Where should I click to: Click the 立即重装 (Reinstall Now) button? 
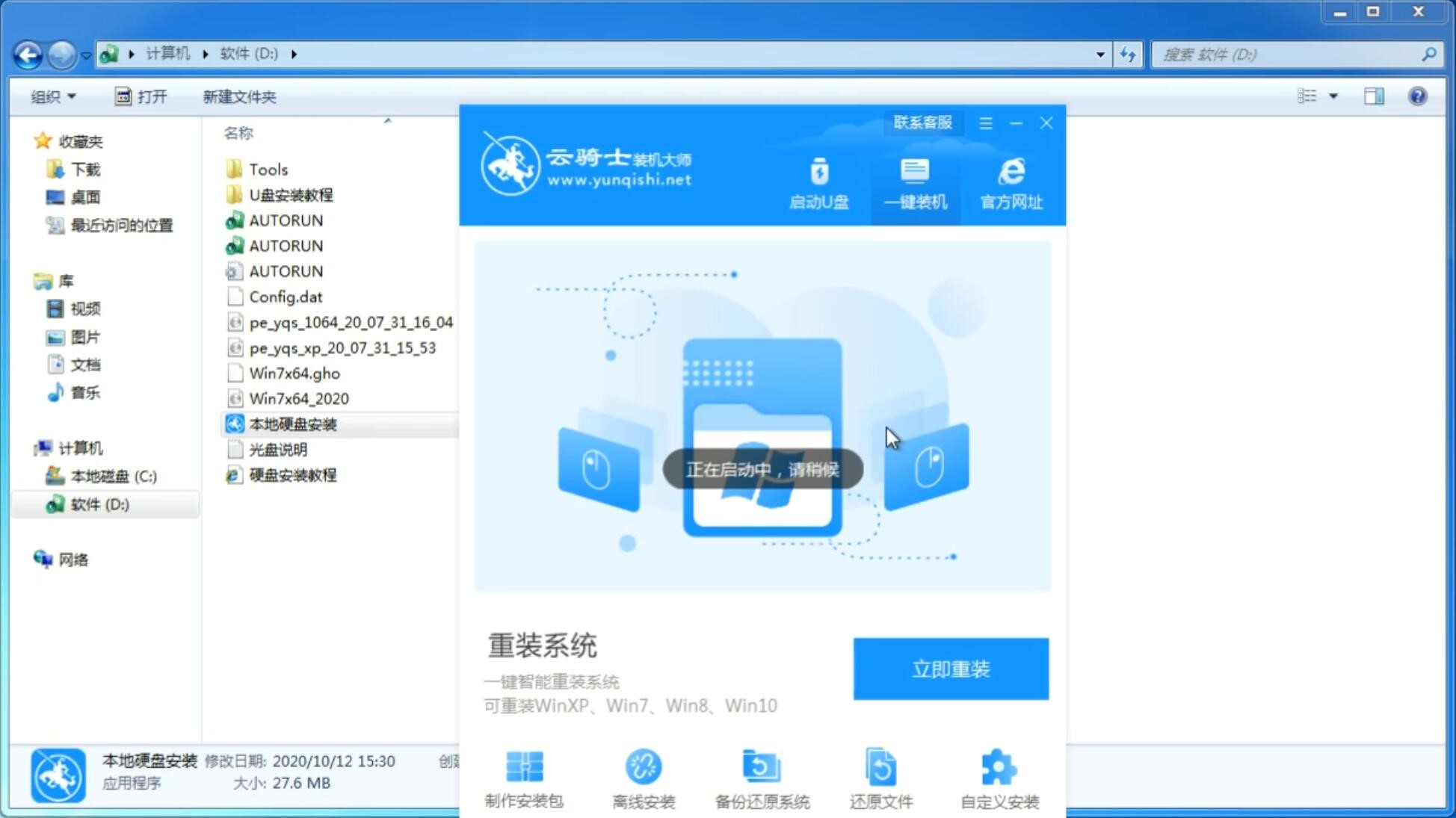(x=950, y=669)
